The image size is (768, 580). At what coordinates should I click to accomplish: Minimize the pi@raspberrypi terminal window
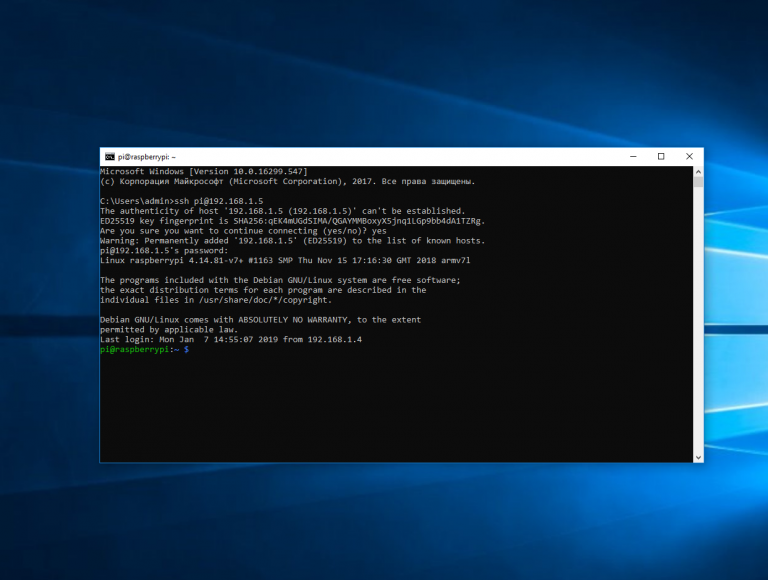coord(635,156)
